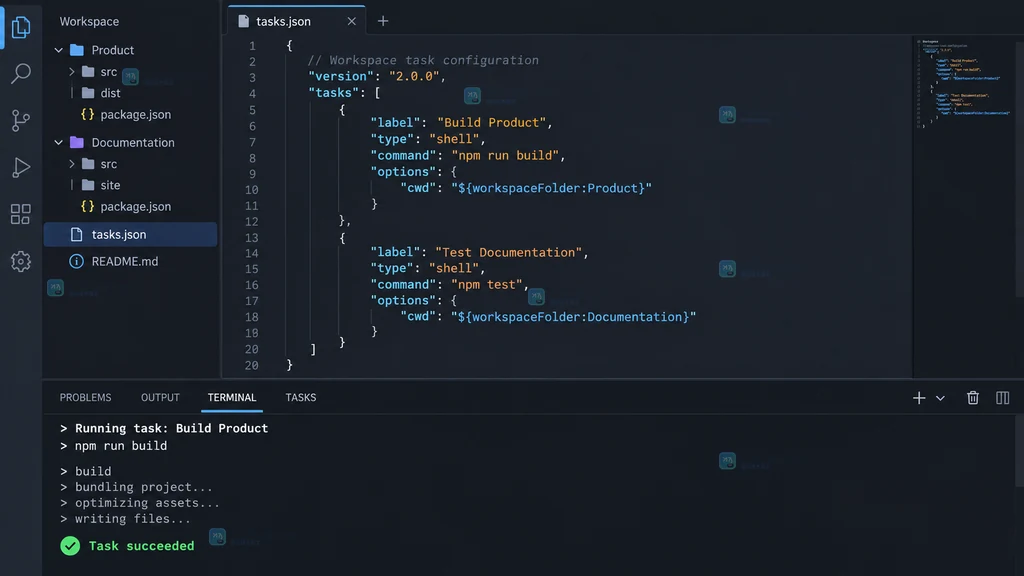Split the terminal panel

(x=1002, y=398)
